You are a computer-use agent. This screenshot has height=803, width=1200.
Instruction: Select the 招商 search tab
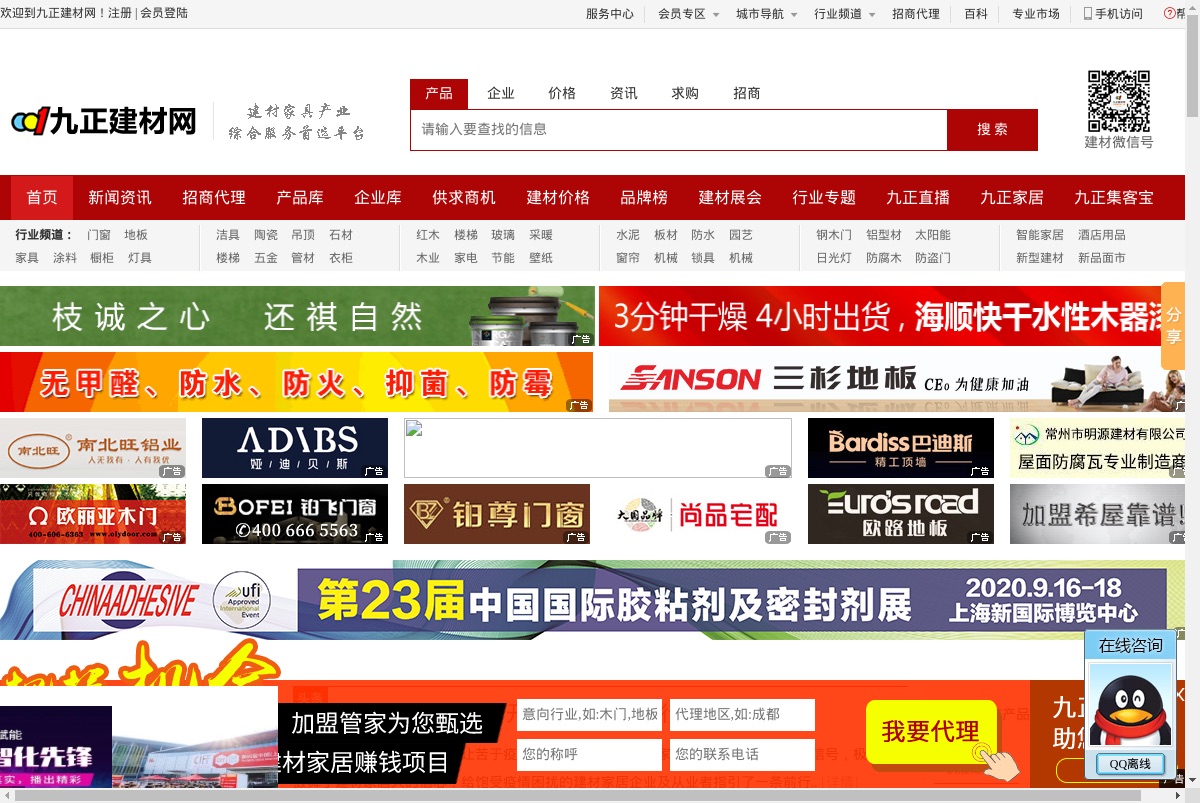(747, 93)
